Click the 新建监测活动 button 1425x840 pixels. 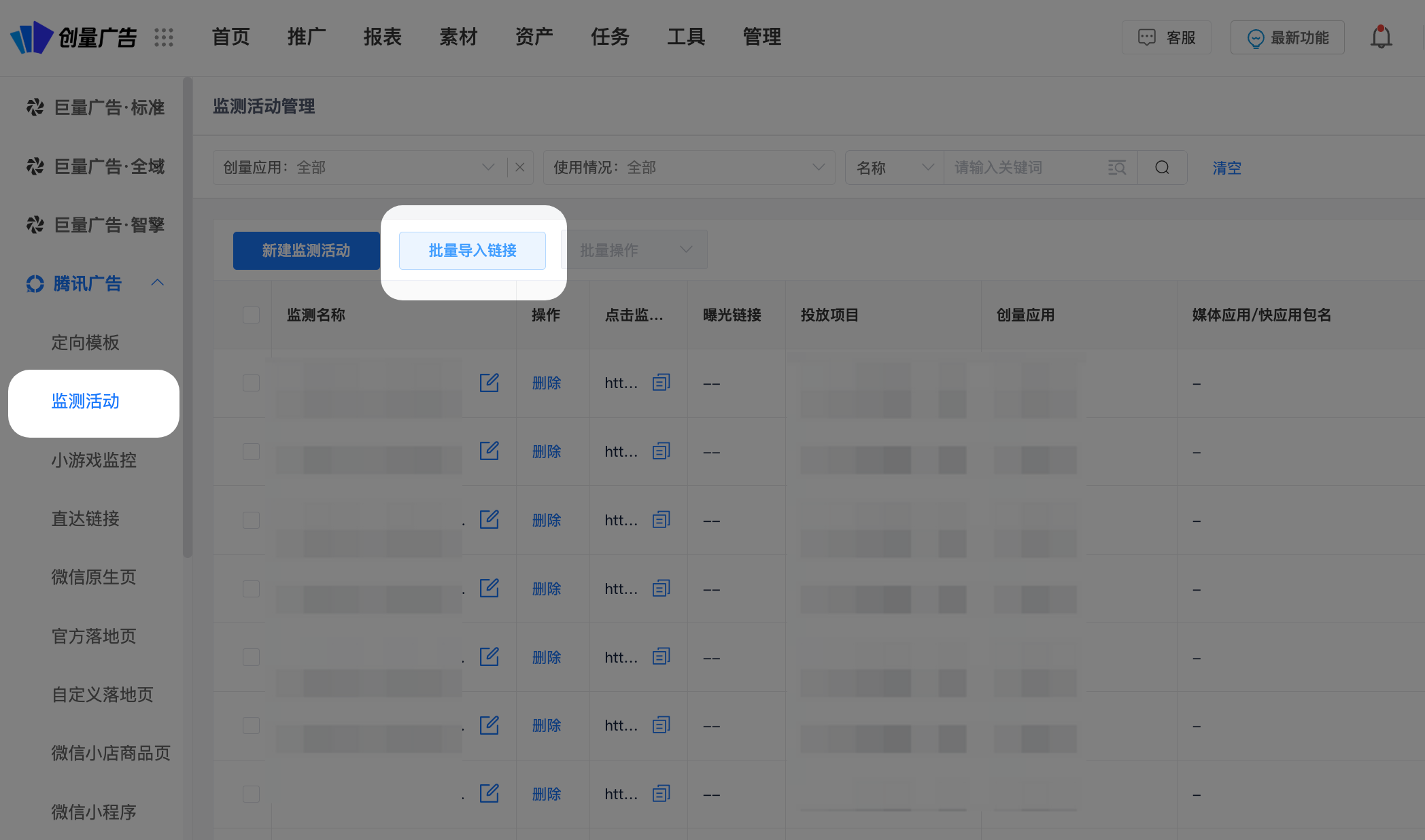point(307,251)
